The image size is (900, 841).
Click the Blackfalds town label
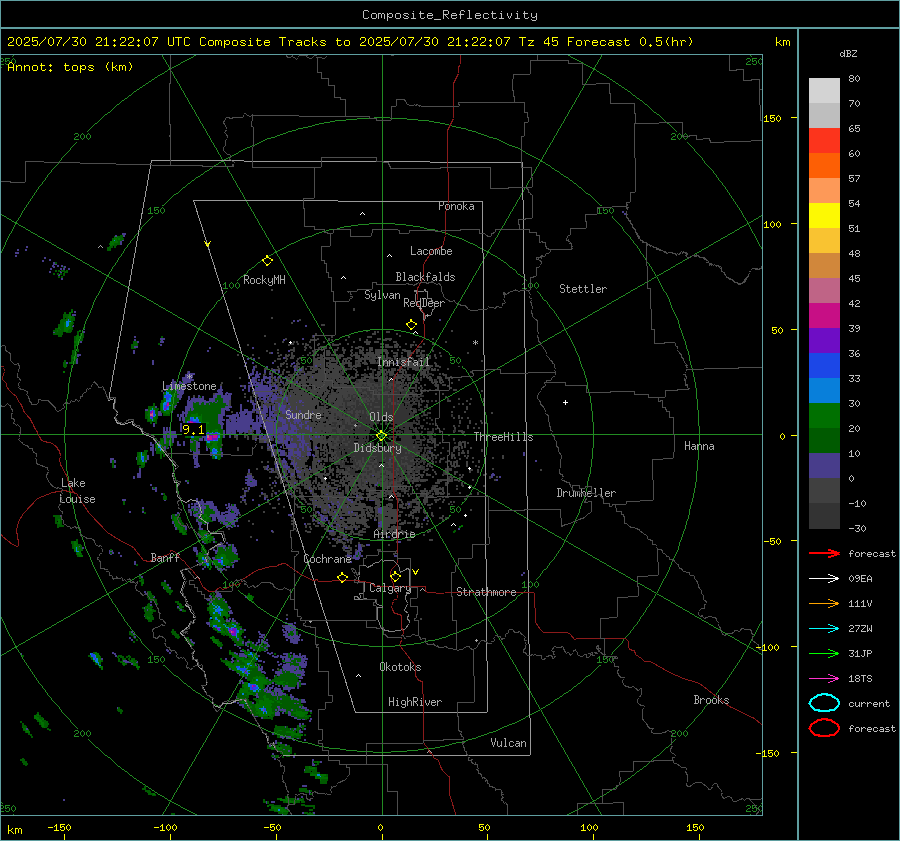tap(425, 277)
